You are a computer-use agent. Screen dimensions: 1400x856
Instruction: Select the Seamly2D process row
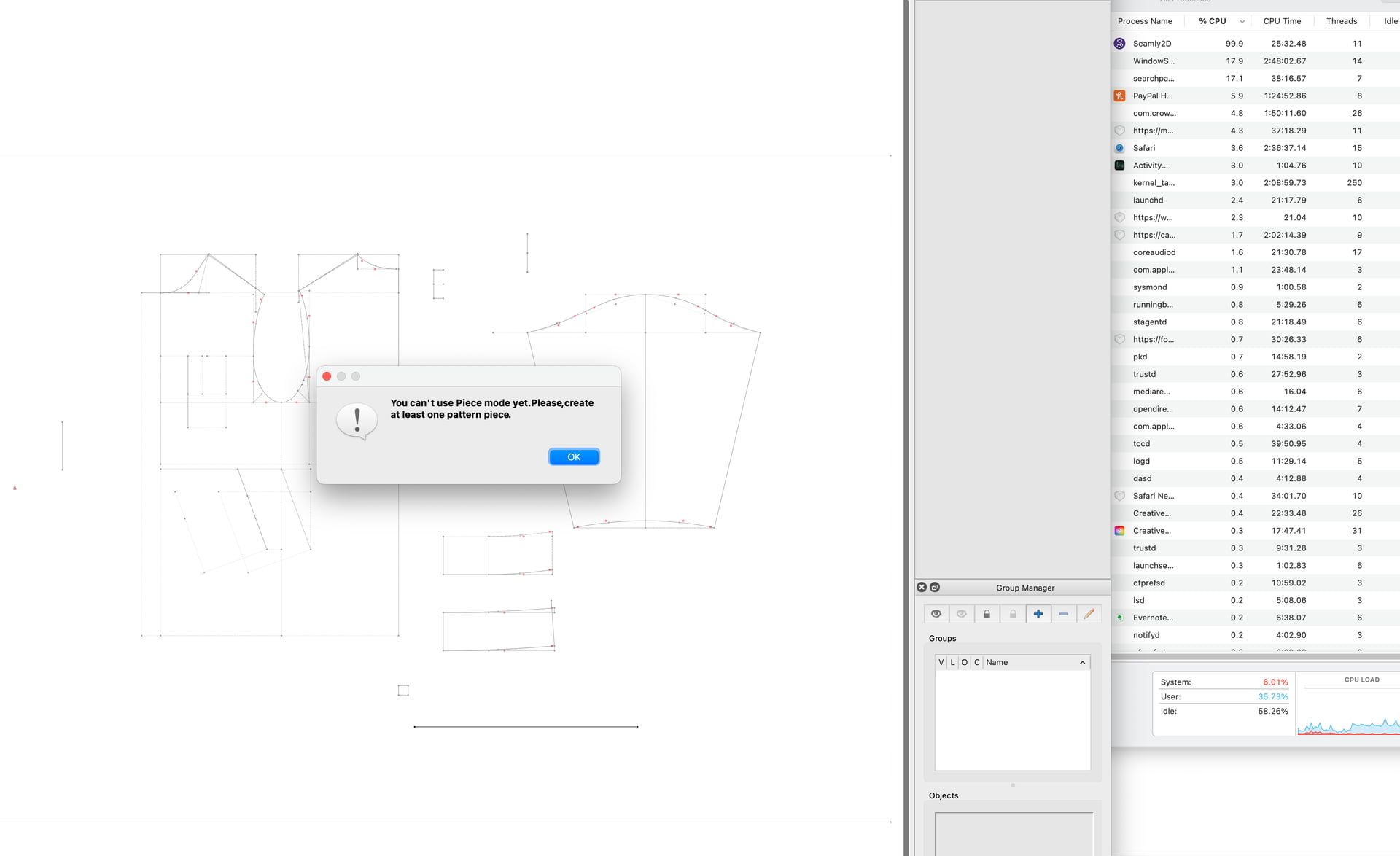tap(1255, 44)
